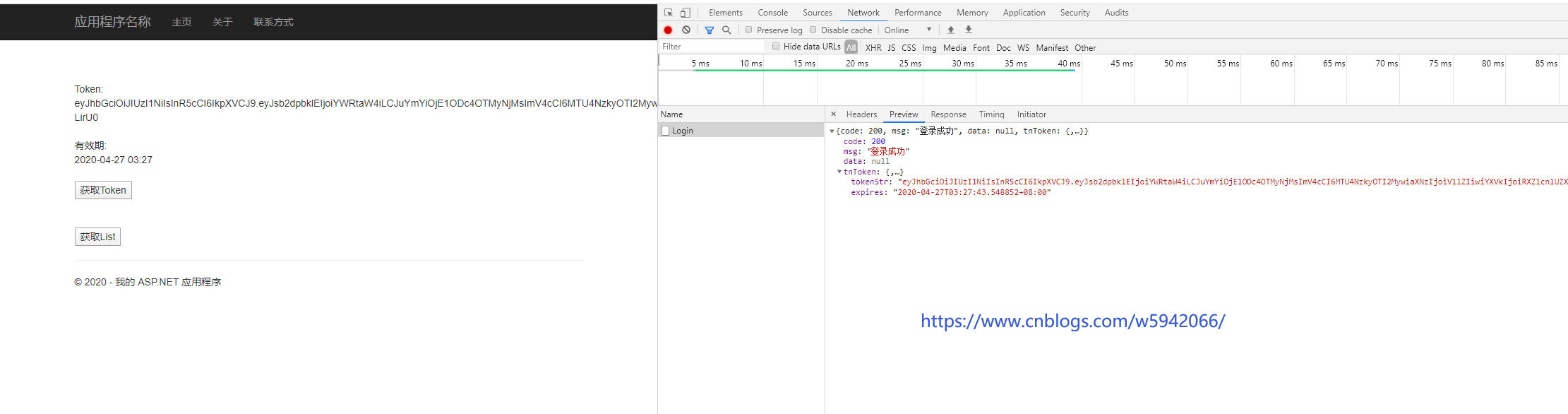Collapse the tnToken object node
1568x414 pixels.
click(839, 172)
